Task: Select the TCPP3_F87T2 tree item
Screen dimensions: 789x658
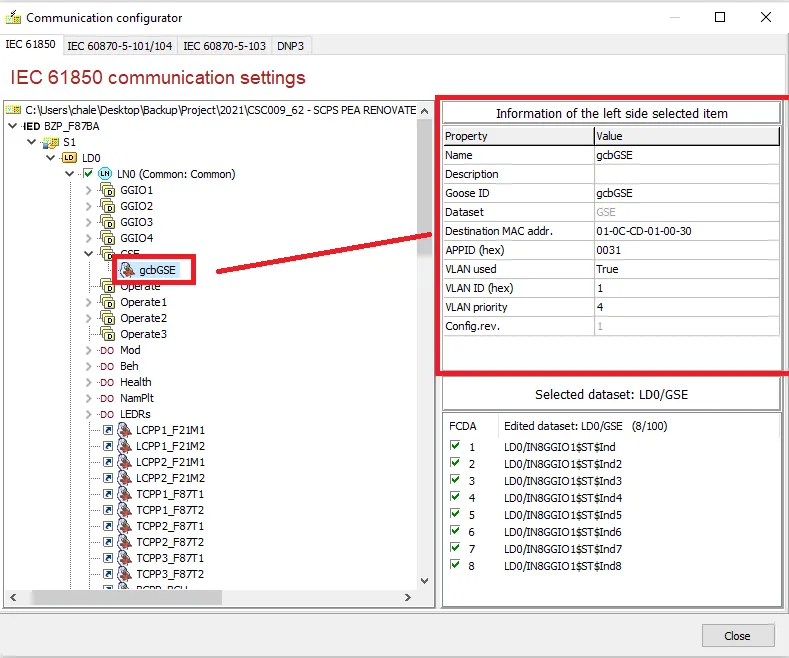Action: pos(170,574)
